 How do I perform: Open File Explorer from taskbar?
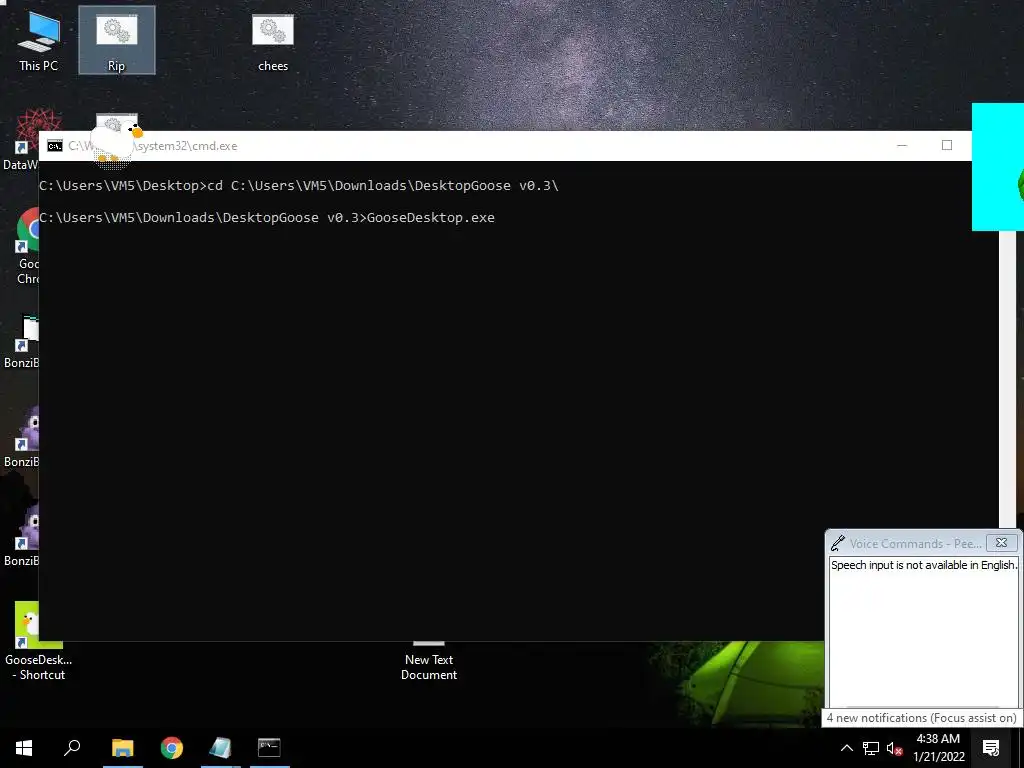[x=123, y=748]
